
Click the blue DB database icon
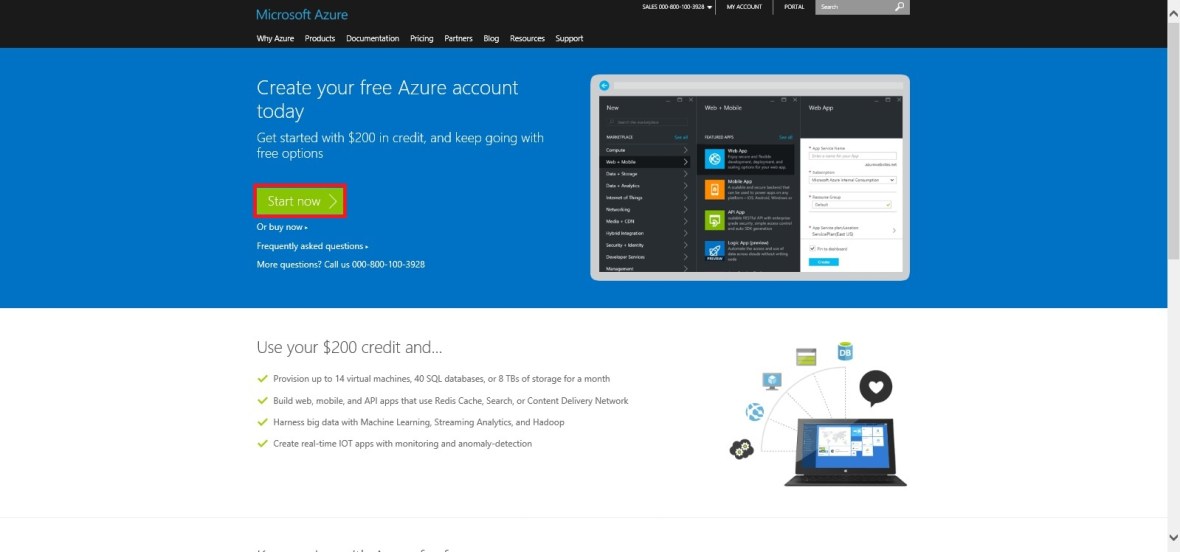[x=845, y=351]
